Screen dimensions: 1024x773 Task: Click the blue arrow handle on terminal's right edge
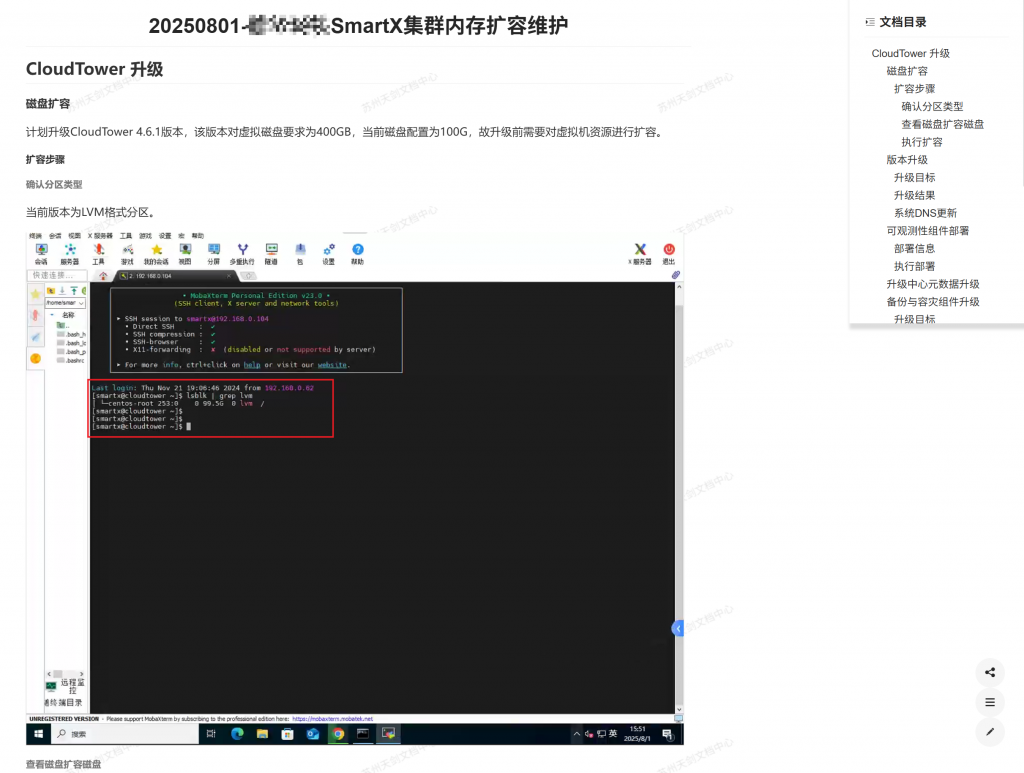click(677, 628)
